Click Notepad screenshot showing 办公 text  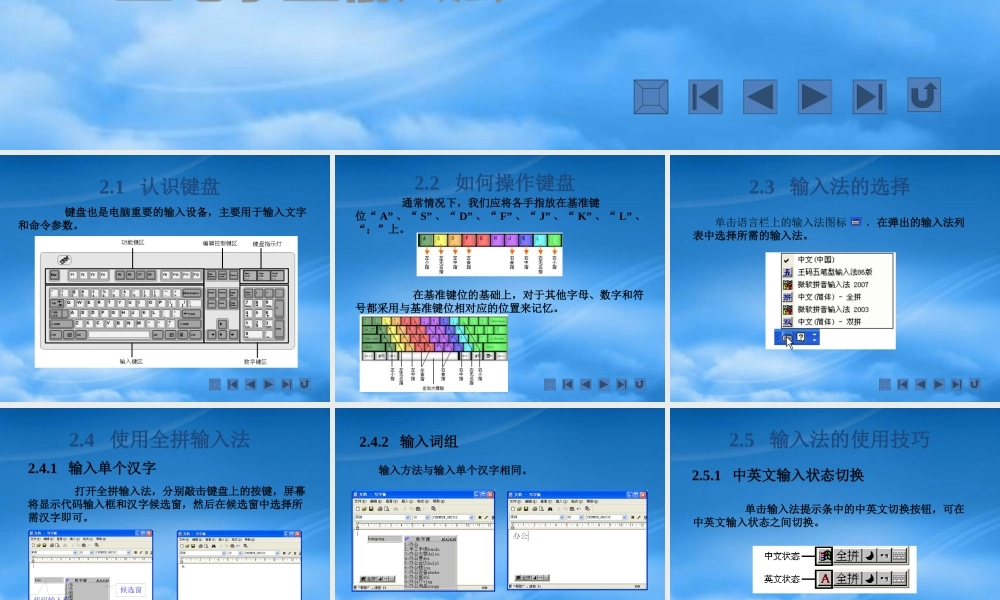577,540
